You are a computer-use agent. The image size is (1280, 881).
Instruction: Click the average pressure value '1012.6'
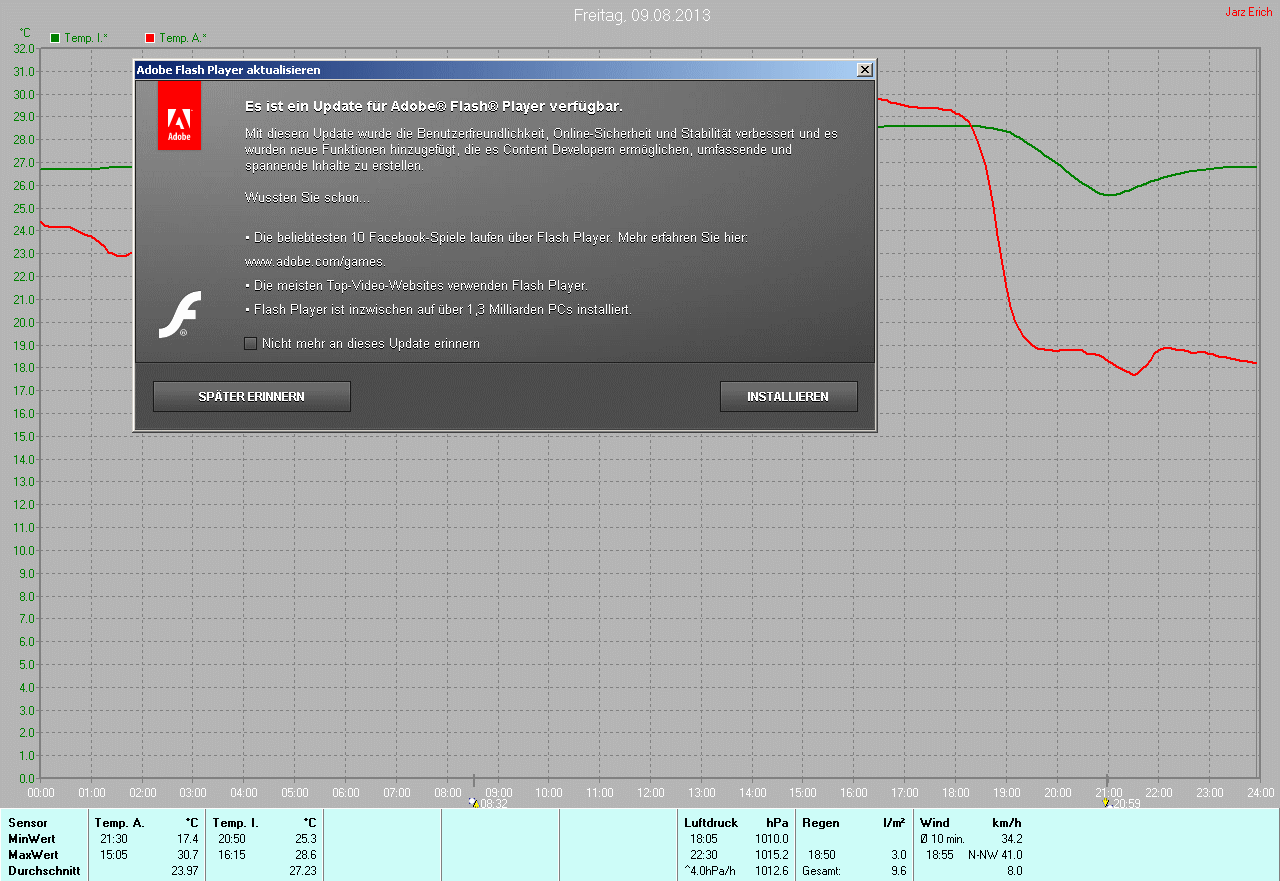point(772,871)
